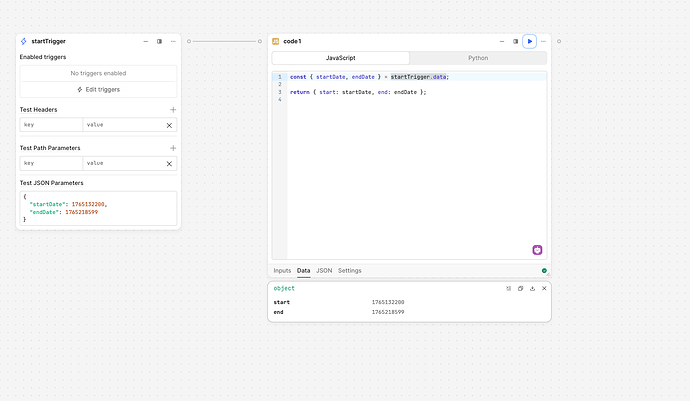Add a new Test Headers row
The height and width of the screenshot is (401, 690).
(172, 109)
